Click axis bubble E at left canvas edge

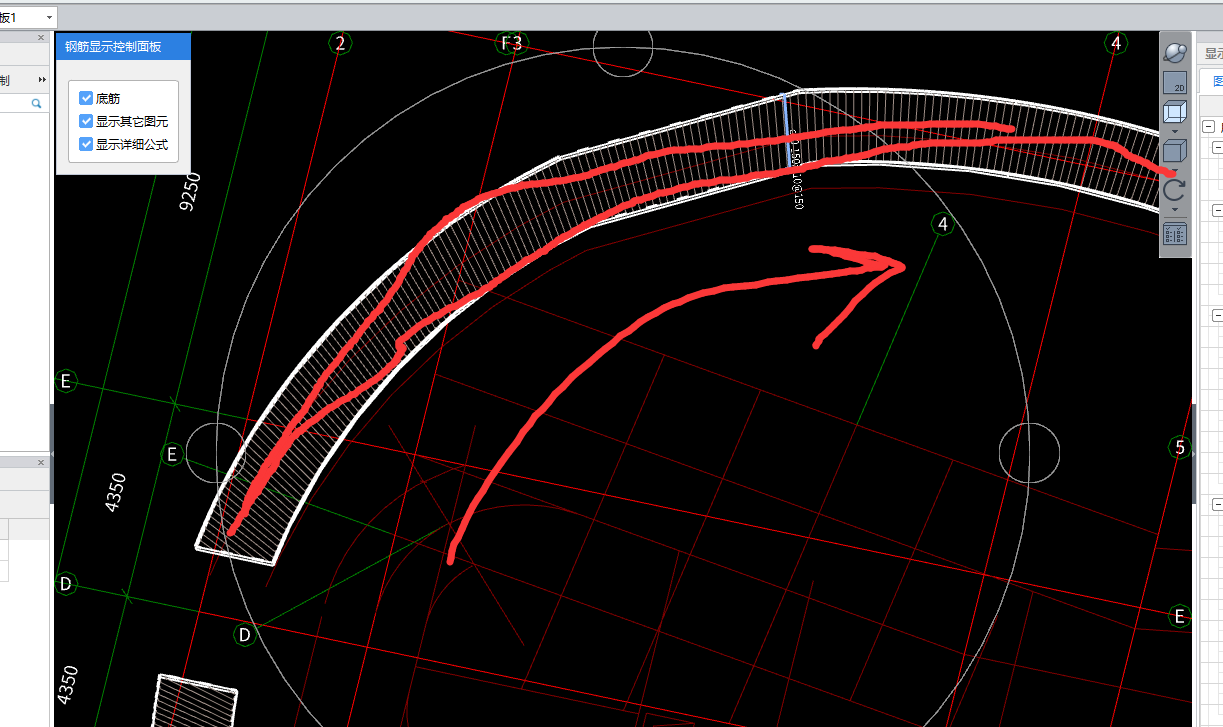click(x=66, y=381)
